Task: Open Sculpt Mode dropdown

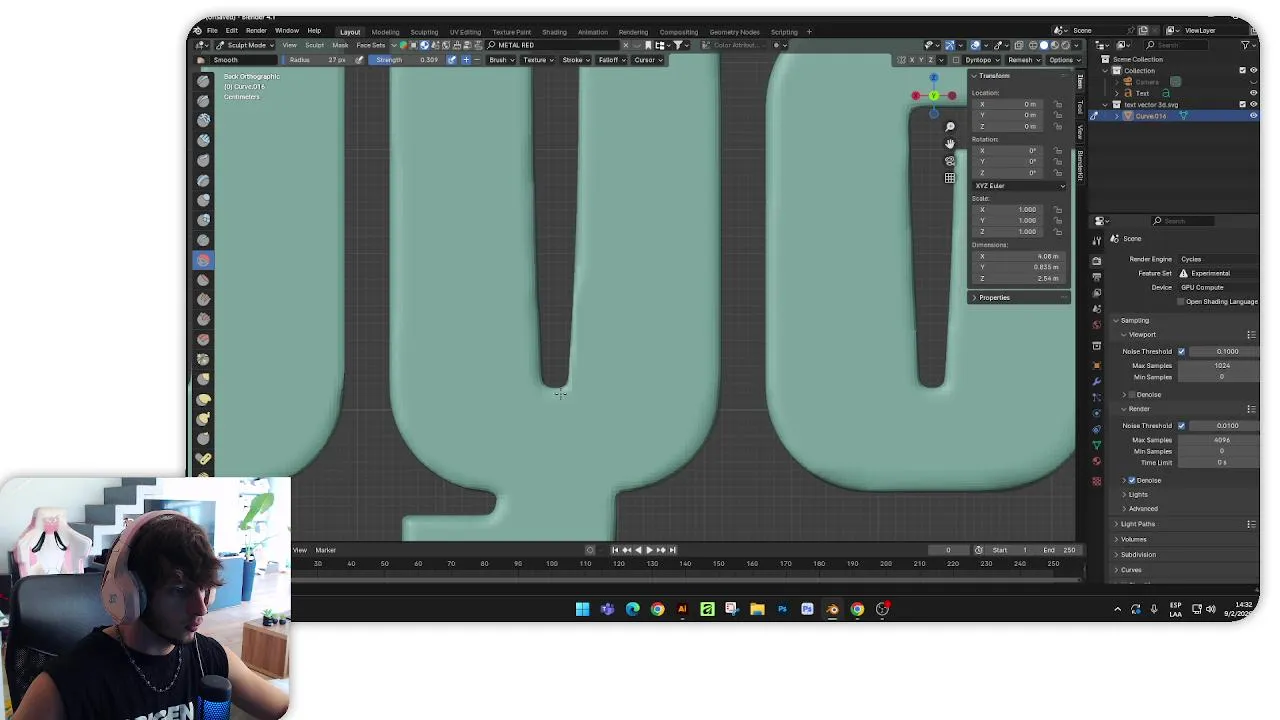Action: [244, 45]
